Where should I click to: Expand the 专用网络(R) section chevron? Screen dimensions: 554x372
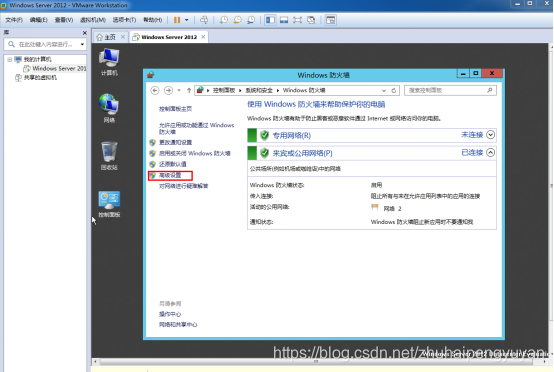coord(490,135)
